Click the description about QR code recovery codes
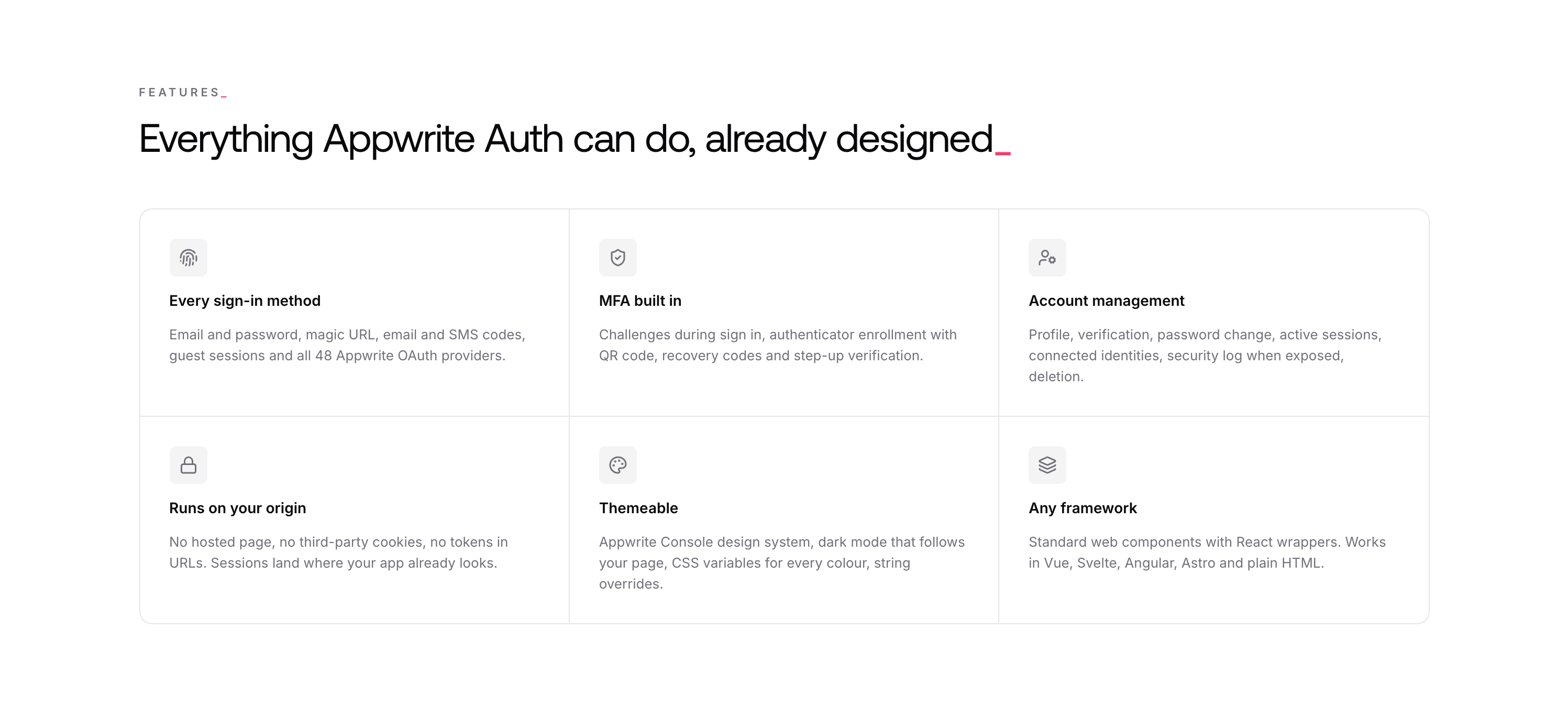 coord(778,345)
